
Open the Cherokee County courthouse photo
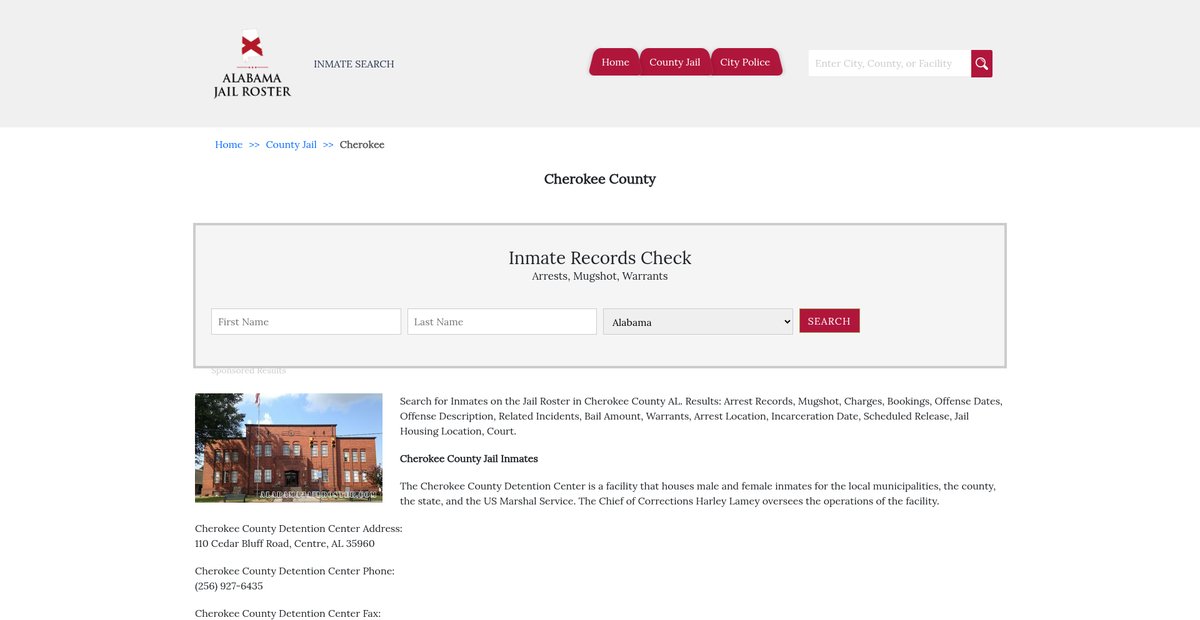tap(289, 447)
